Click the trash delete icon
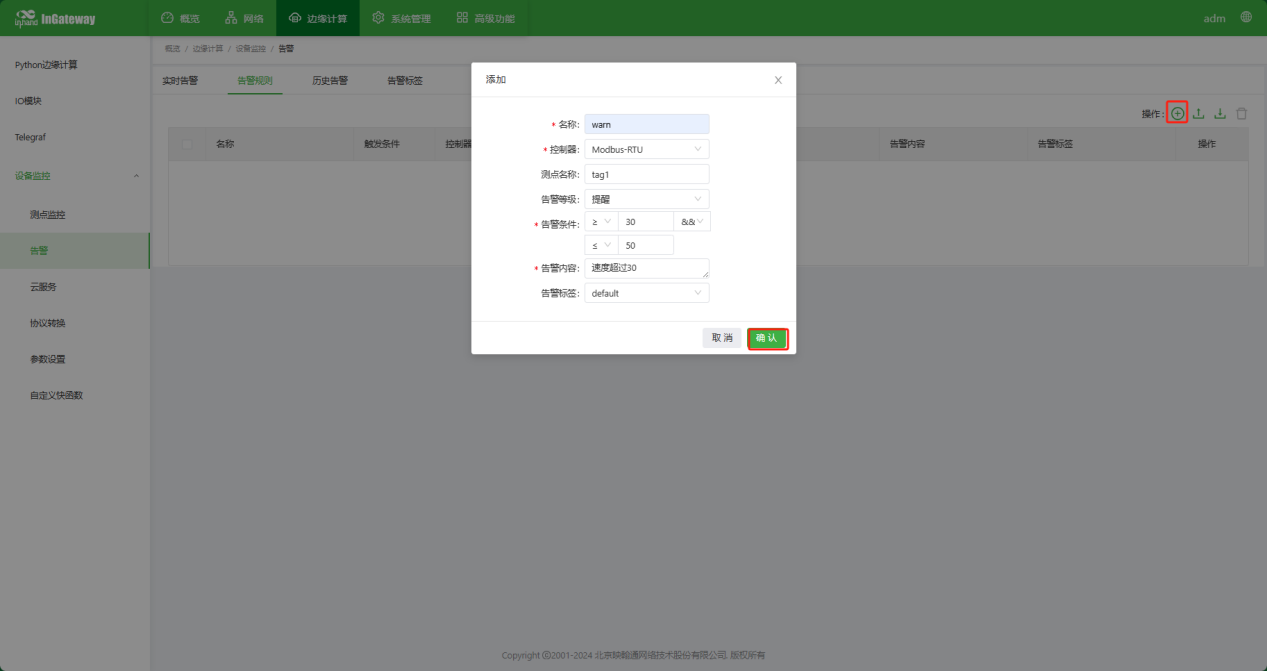Image resolution: width=1267 pixels, height=671 pixels. click(x=1241, y=114)
